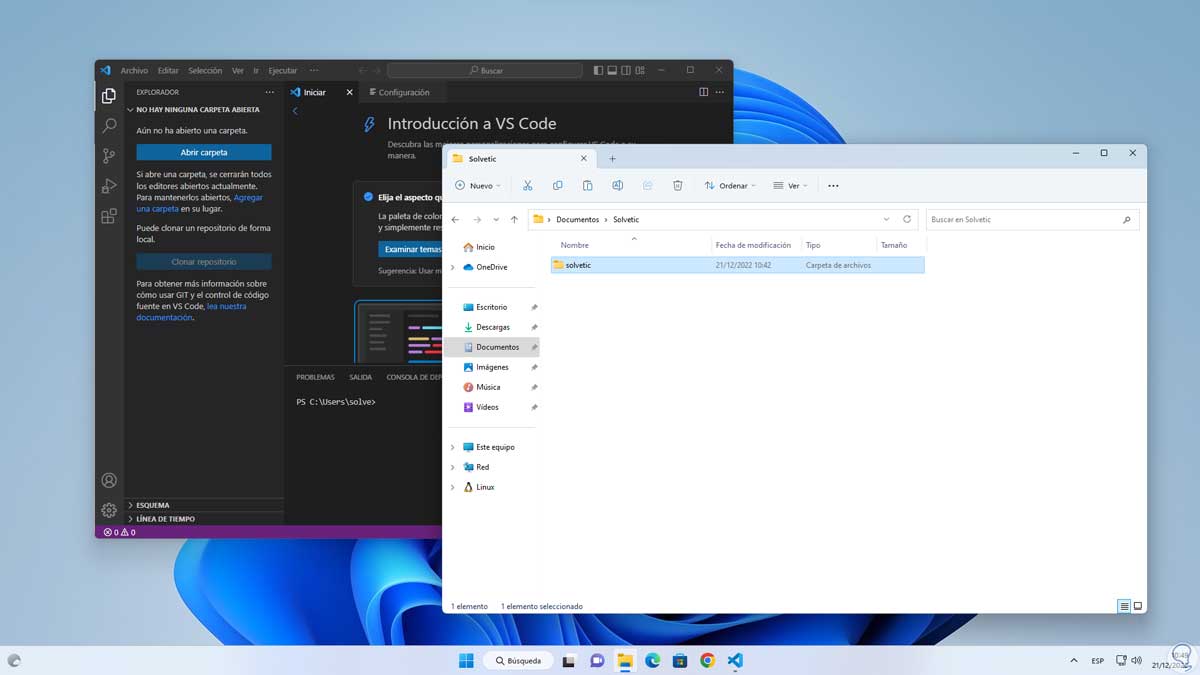
Task: Click the Share icon in File Explorer toolbar
Action: click(647, 185)
